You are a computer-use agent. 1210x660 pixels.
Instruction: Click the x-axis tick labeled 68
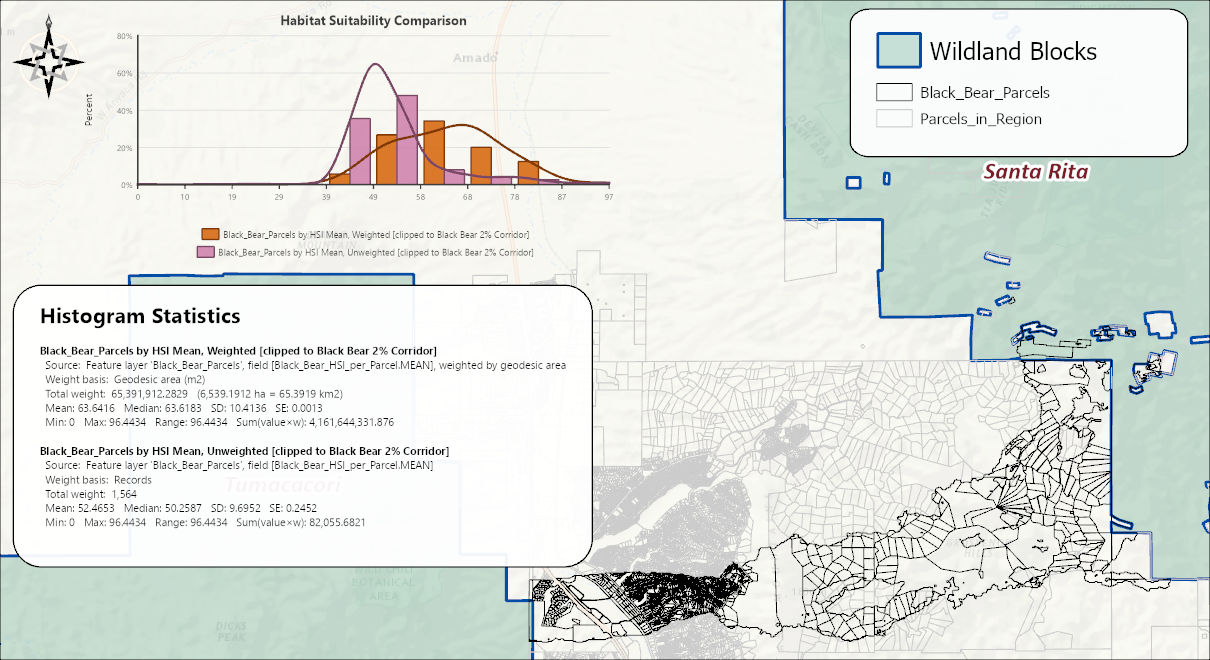468,197
